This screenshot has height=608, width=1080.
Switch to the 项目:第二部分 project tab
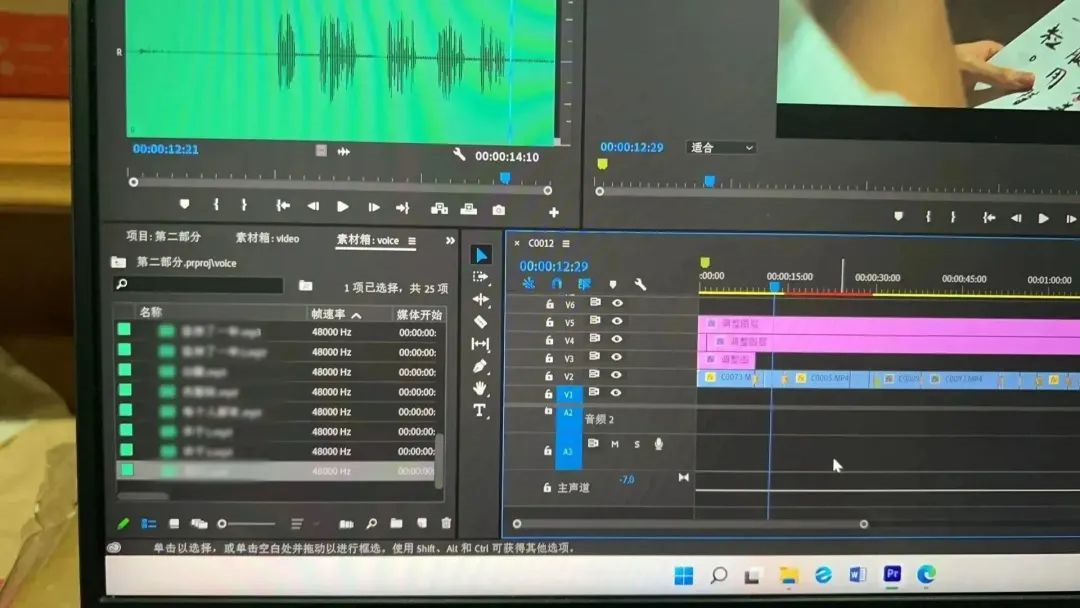(x=163, y=237)
